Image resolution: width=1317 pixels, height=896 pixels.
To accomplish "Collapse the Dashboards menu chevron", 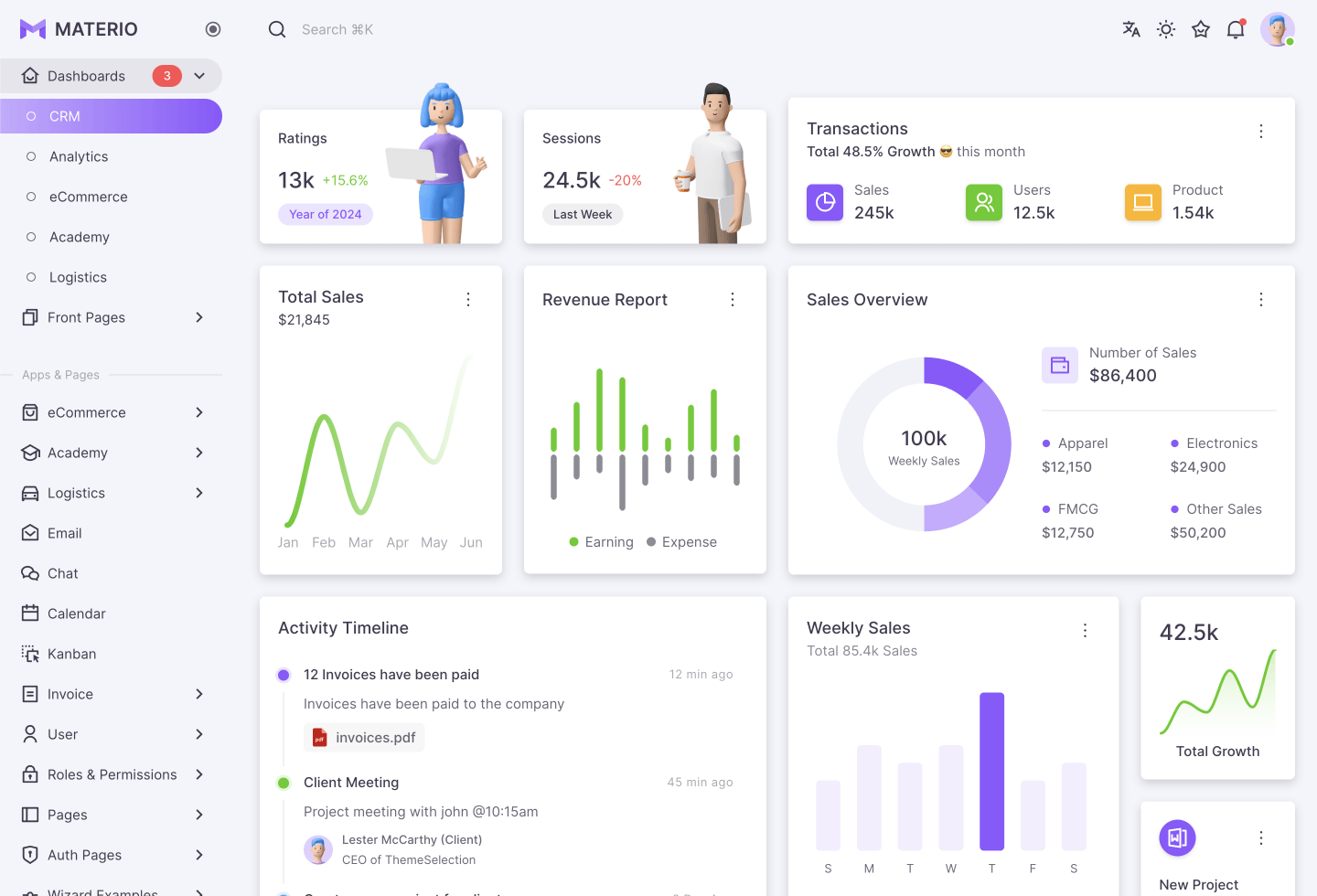I will pyautogui.click(x=199, y=76).
